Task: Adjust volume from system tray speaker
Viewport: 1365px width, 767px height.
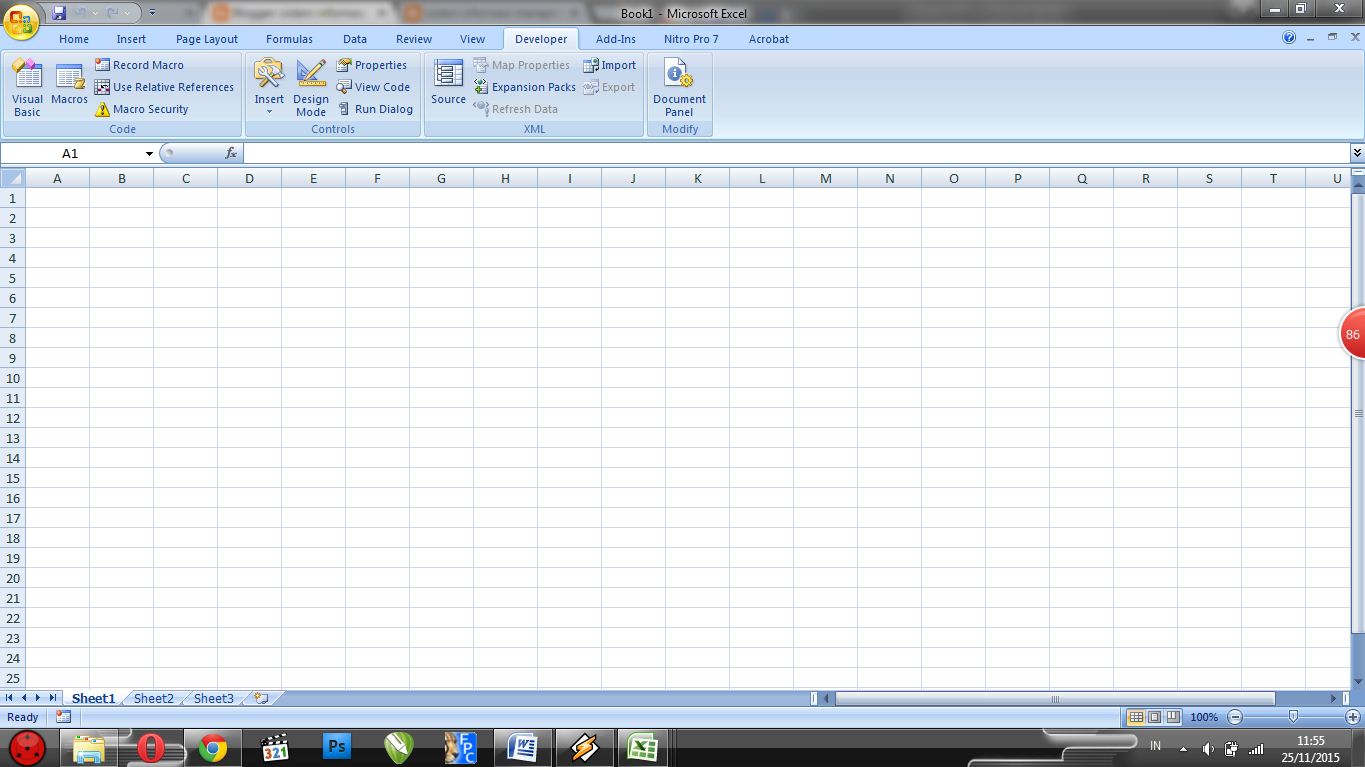Action: point(1207,748)
